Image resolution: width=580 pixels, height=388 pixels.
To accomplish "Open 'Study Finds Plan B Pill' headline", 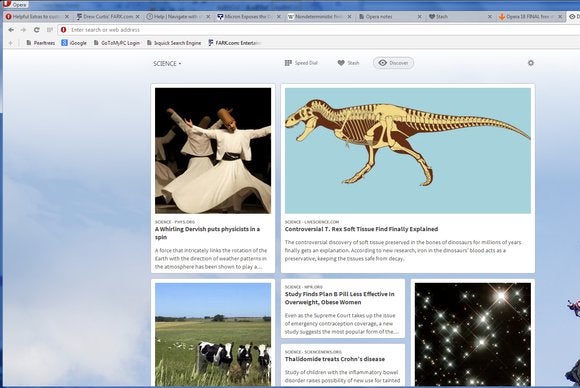I will tap(340, 298).
